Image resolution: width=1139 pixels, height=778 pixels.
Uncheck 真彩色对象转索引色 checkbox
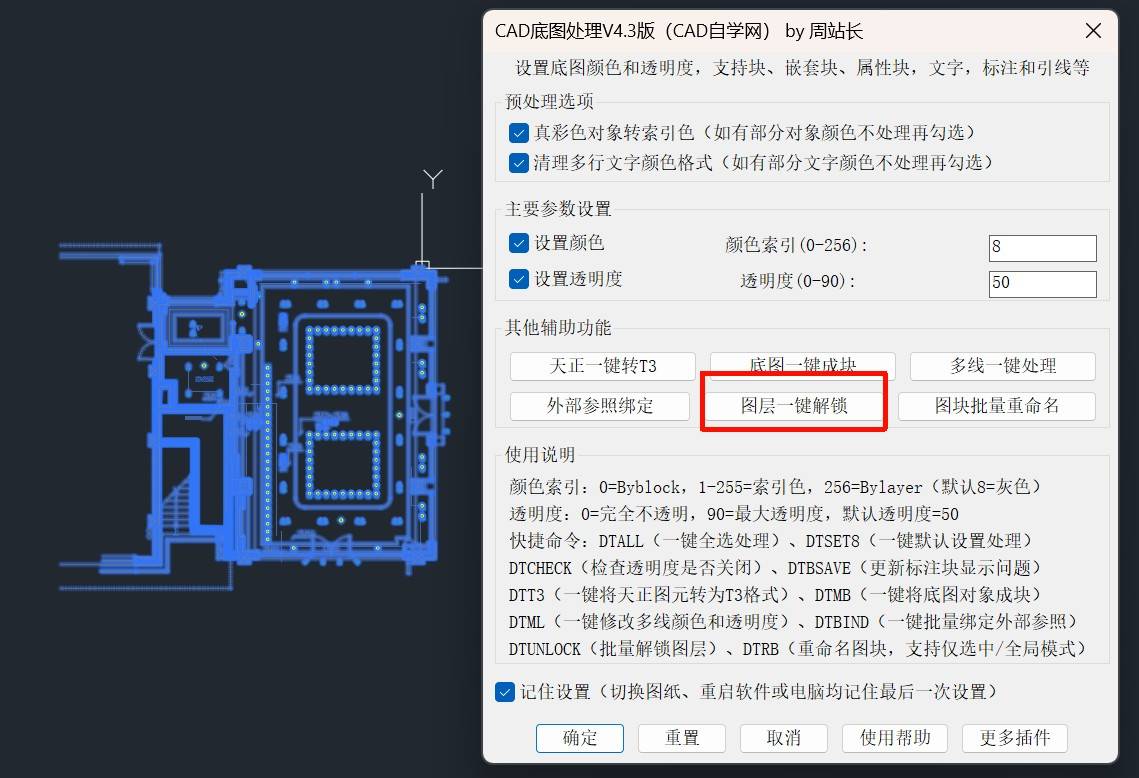[519, 133]
